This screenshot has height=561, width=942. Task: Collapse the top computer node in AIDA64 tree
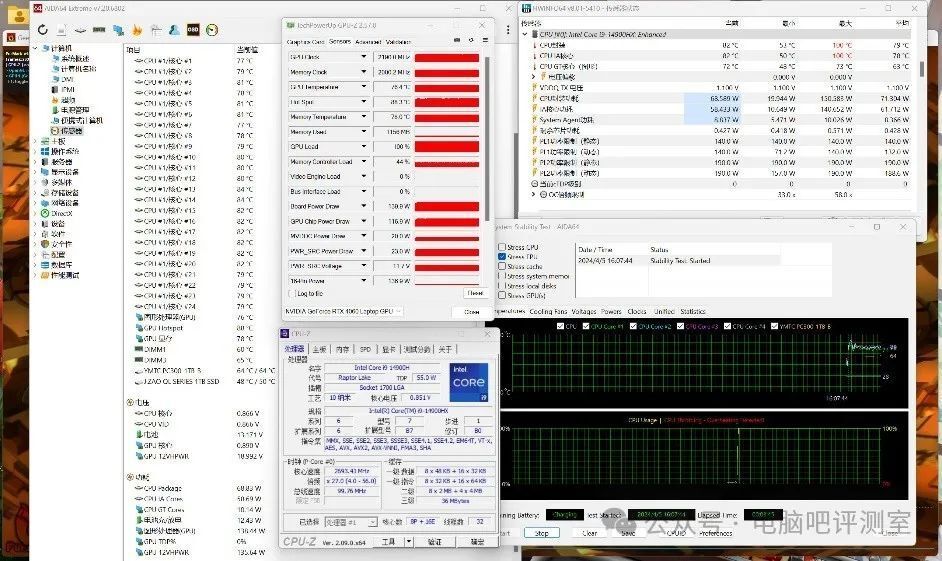[x=35, y=48]
